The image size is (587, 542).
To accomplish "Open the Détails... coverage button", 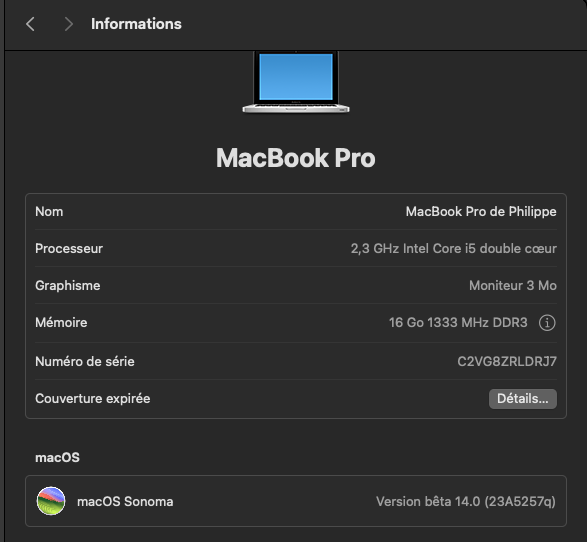I will click(x=523, y=399).
